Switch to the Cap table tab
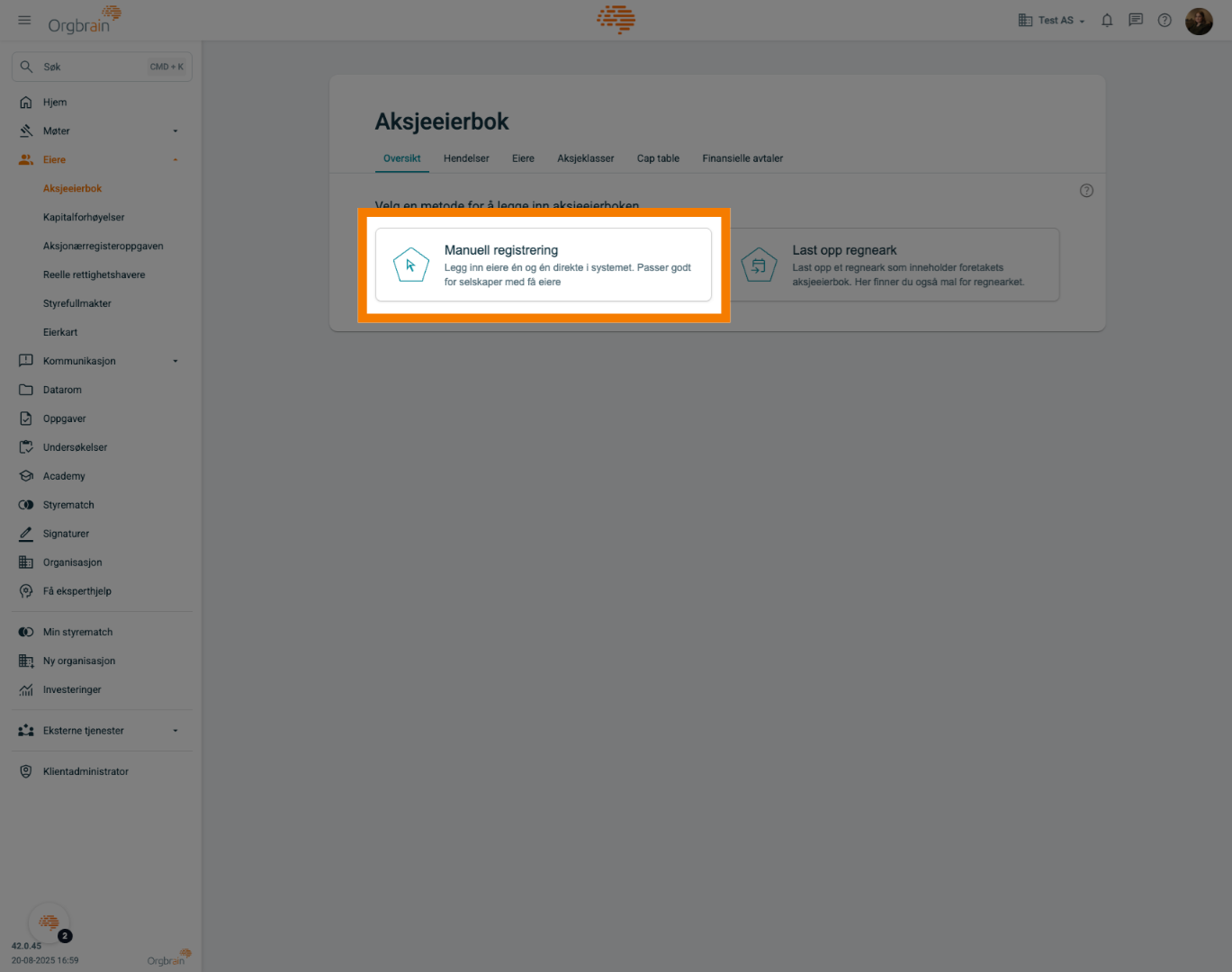This screenshot has width=1232, height=972. tap(658, 158)
